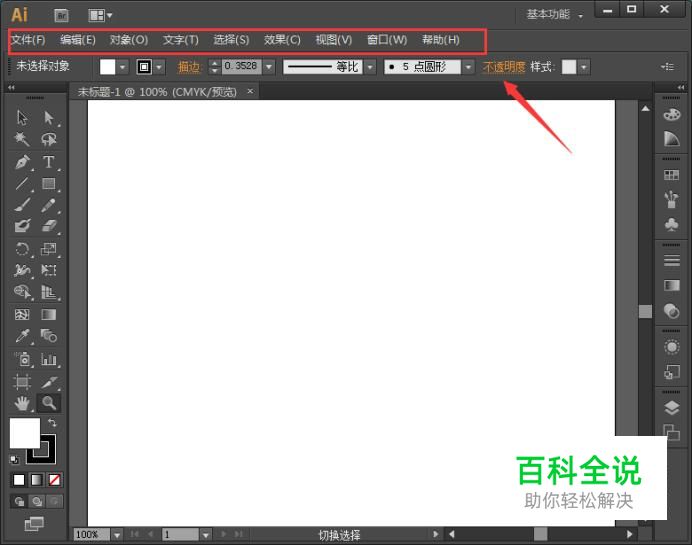Select the Pencil tool

(49, 205)
